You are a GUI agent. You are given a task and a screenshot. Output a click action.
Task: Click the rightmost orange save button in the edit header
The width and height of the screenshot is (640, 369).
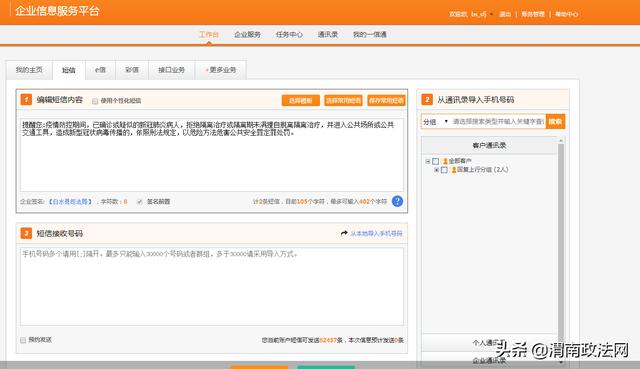click(386, 100)
